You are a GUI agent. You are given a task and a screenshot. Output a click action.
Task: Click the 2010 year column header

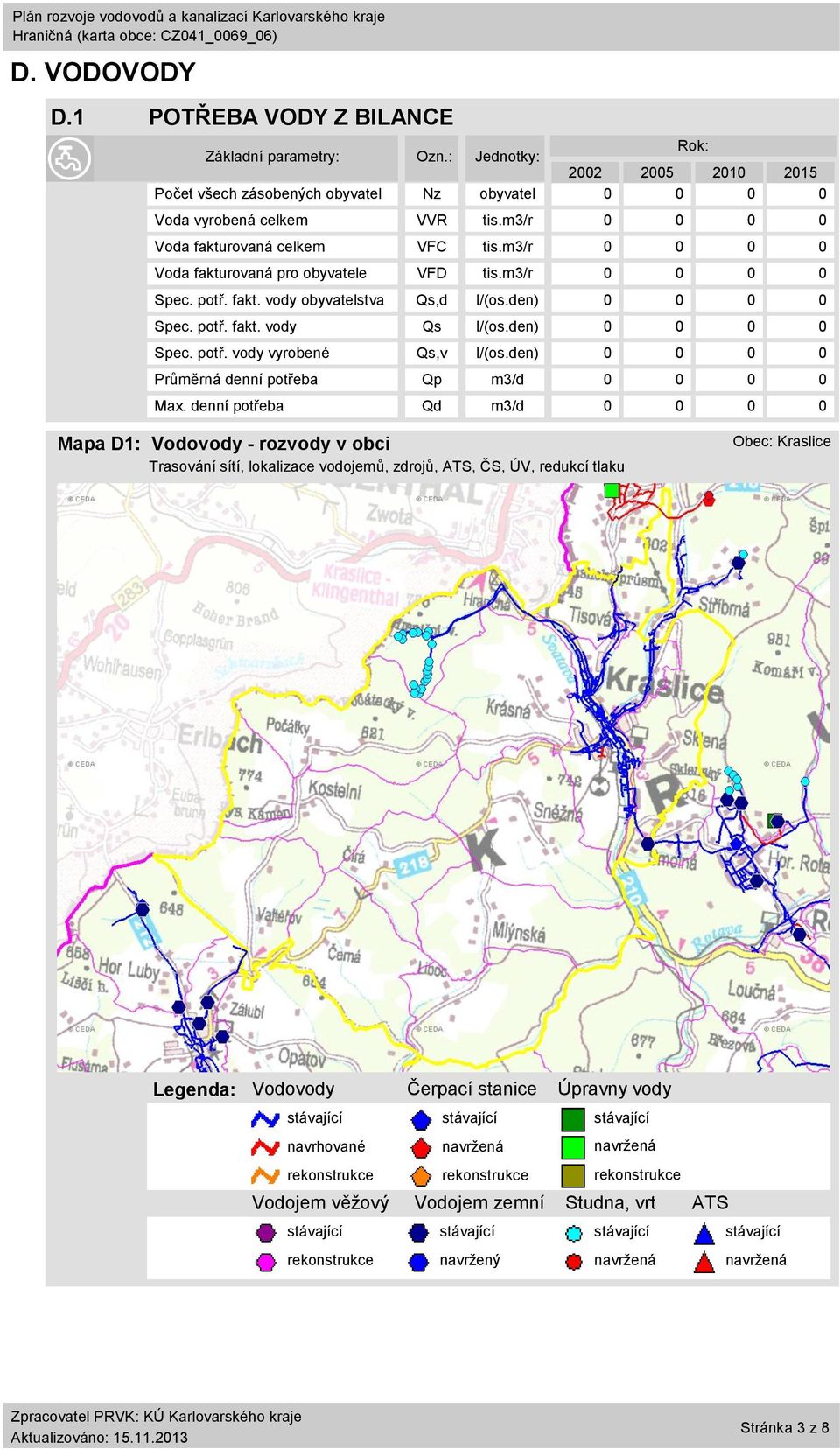click(x=728, y=172)
